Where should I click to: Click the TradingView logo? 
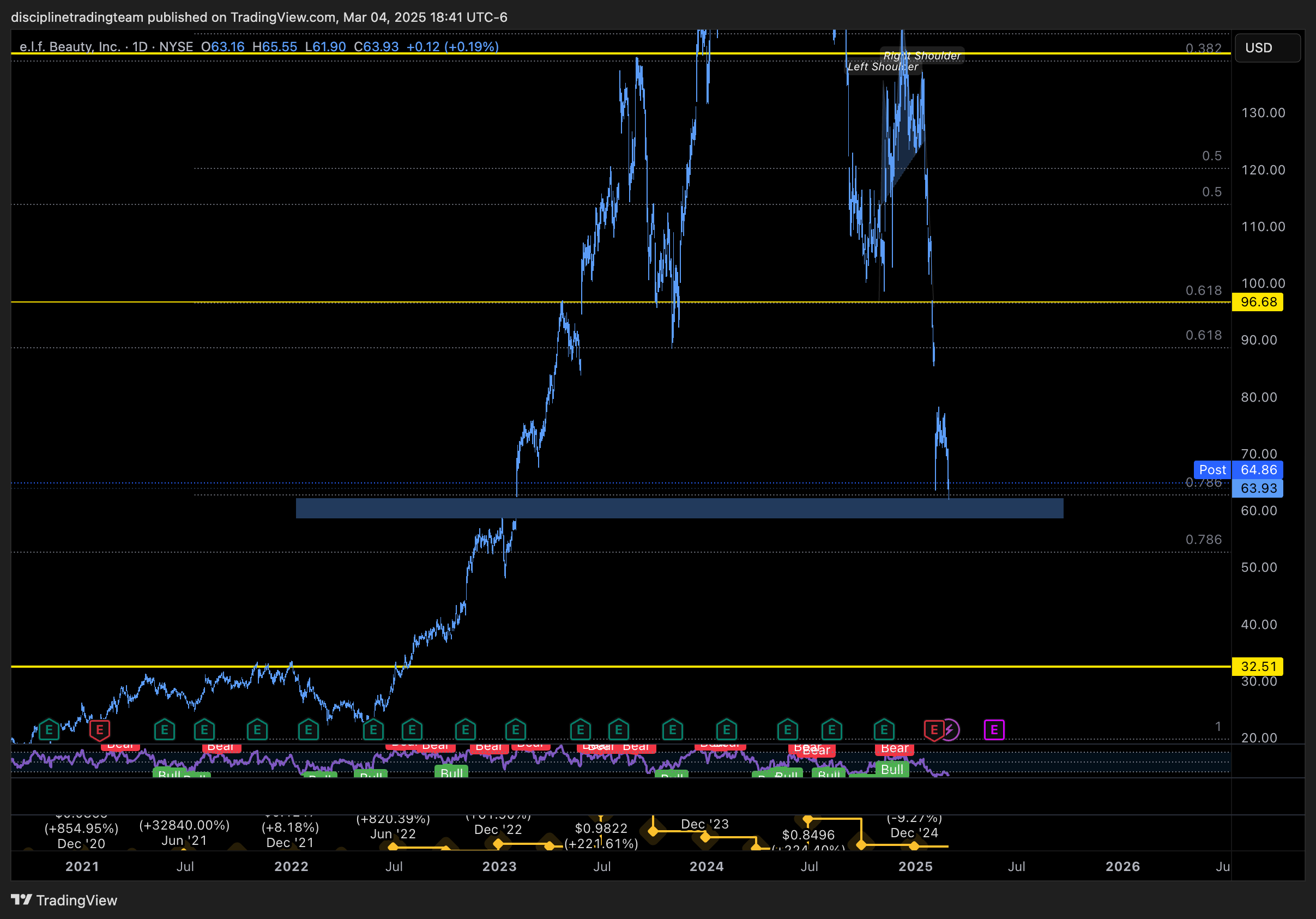pos(64,900)
